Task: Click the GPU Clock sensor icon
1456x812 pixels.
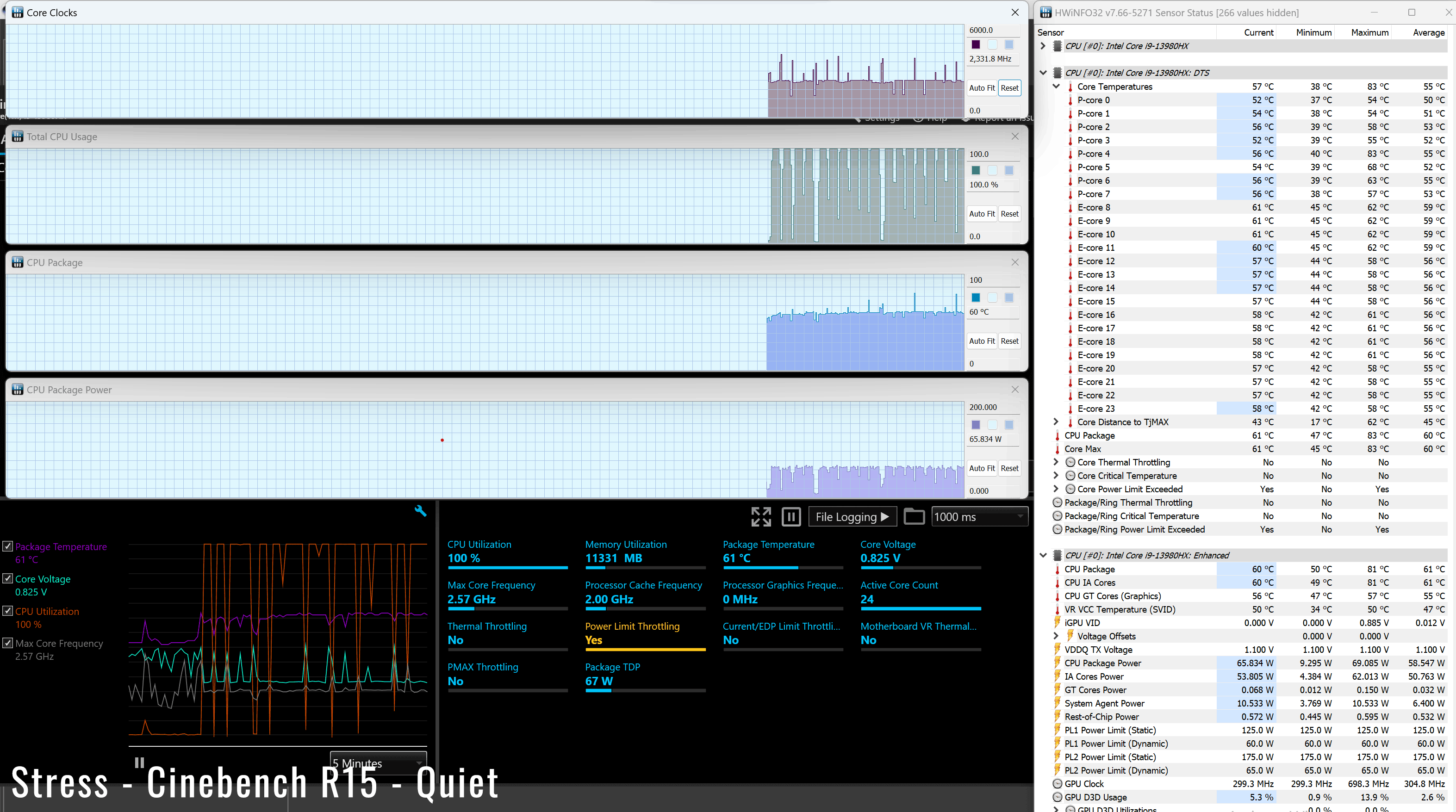Action: (x=1057, y=784)
